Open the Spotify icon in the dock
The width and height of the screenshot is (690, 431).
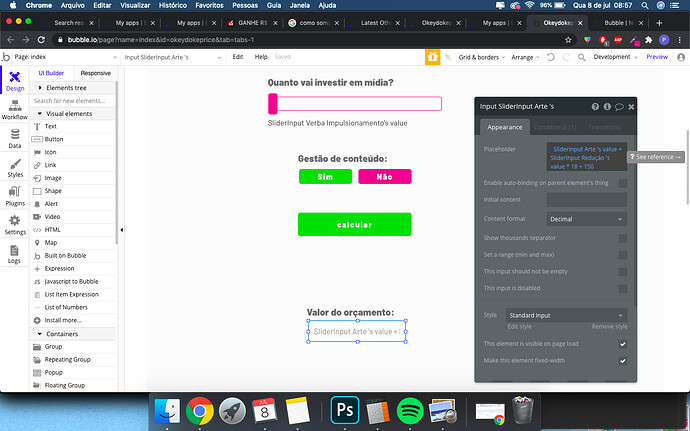(410, 411)
